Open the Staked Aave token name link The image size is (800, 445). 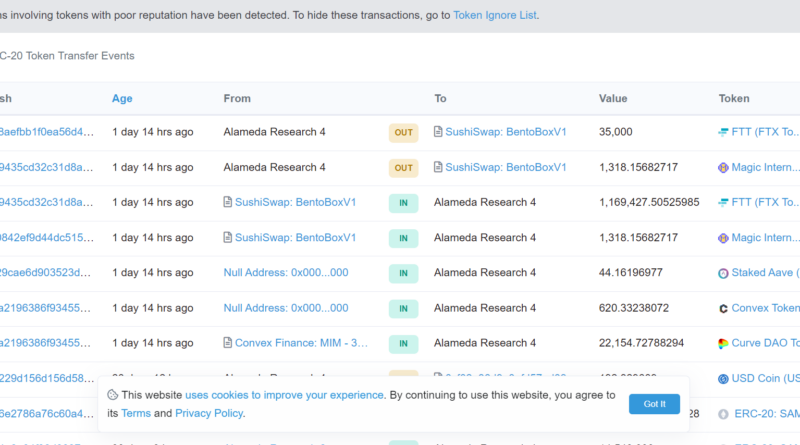click(765, 273)
